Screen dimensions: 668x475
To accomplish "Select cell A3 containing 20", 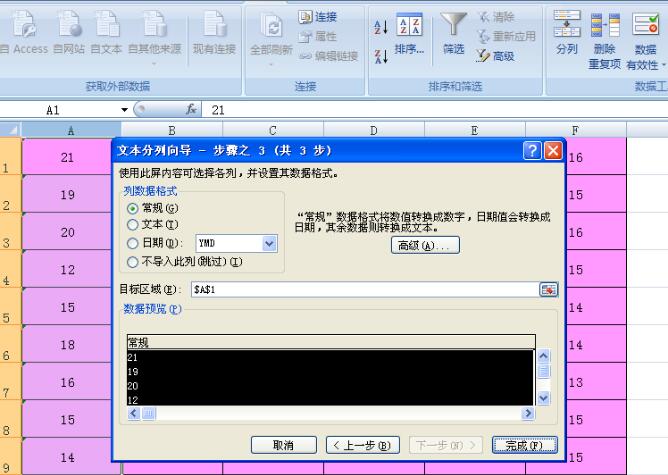I will coord(67,231).
